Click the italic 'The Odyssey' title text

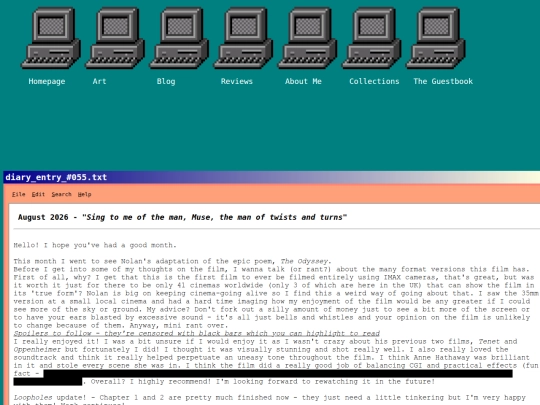point(305,261)
